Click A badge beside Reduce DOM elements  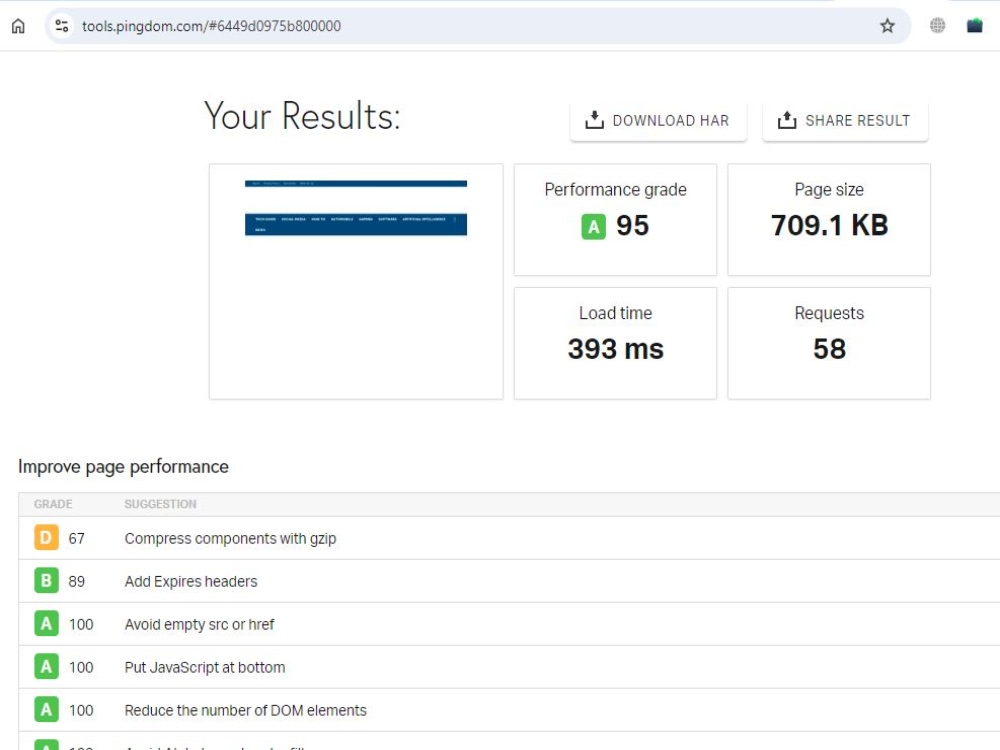[x=46, y=709]
